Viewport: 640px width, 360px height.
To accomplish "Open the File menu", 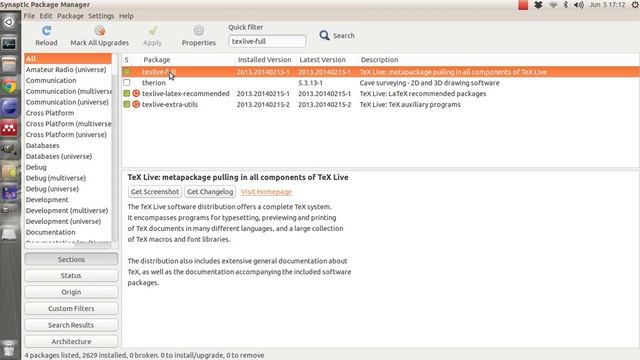I will point(29,16).
